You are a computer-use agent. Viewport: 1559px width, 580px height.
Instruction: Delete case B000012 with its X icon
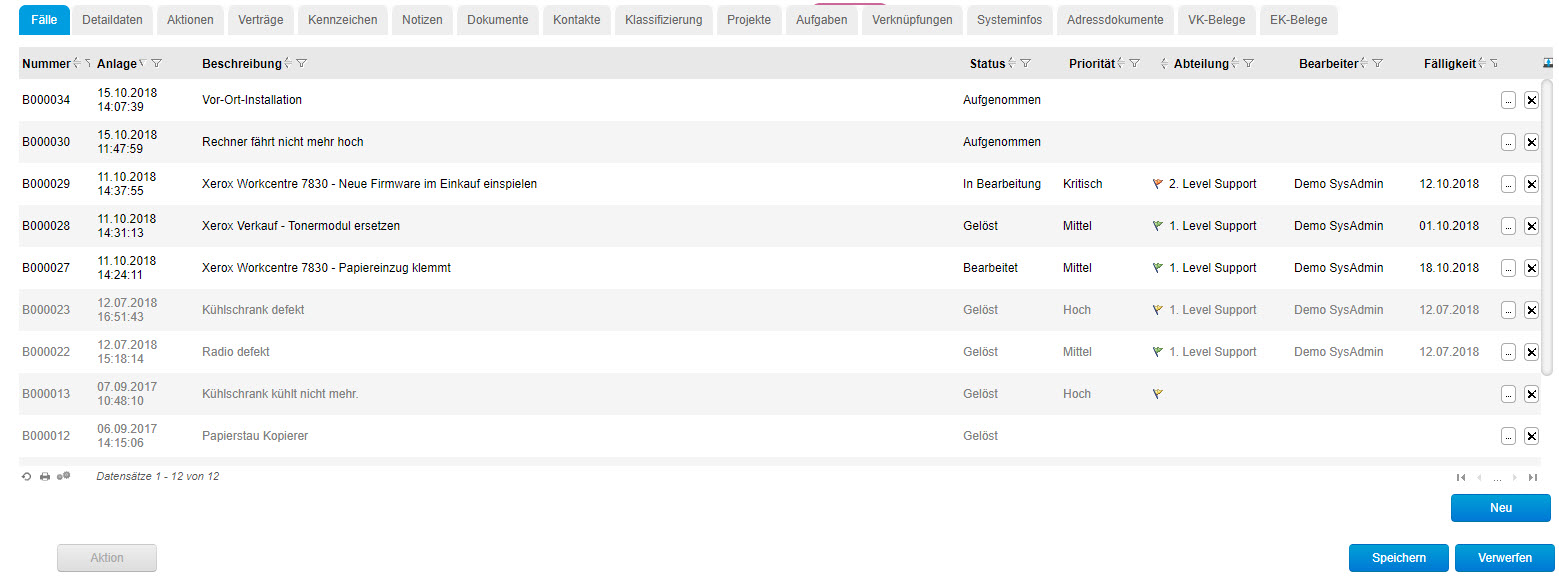1531,436
